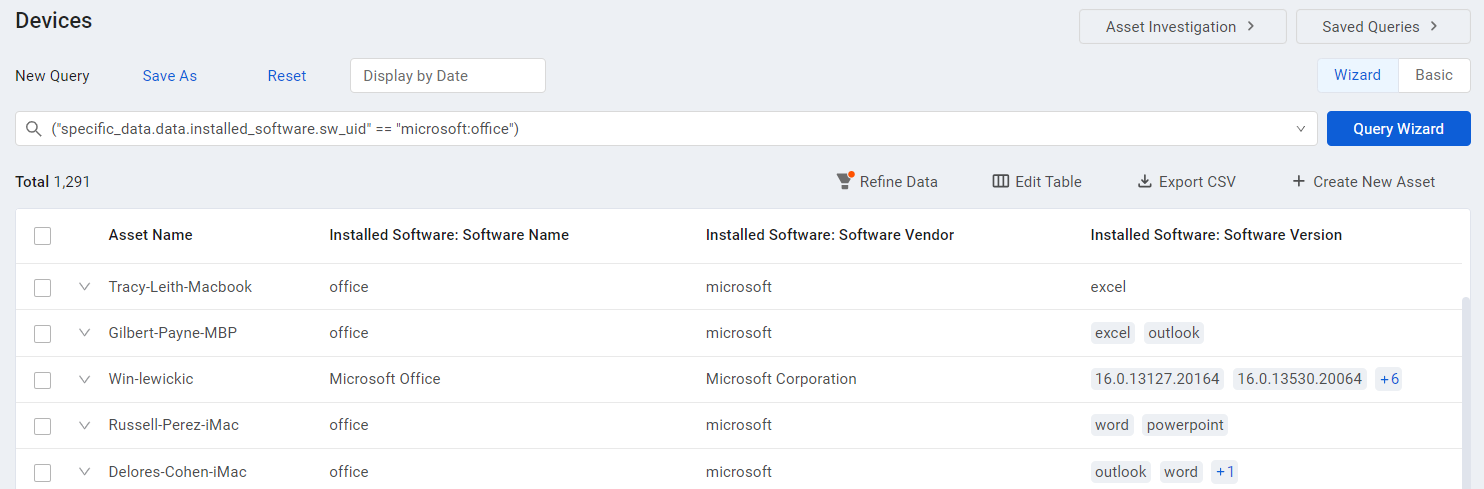The width and height of the screenshot is (1484, 489).
Task: Select the Wizard mode tab
Action: [1357, 75]
